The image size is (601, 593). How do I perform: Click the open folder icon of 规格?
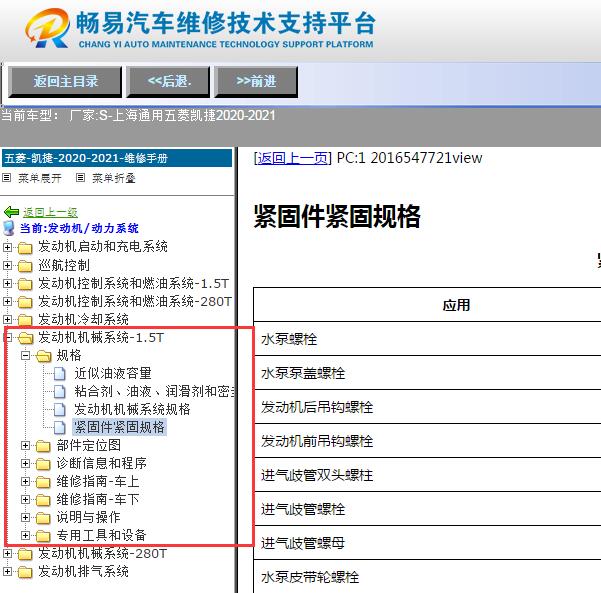(44, 356)
